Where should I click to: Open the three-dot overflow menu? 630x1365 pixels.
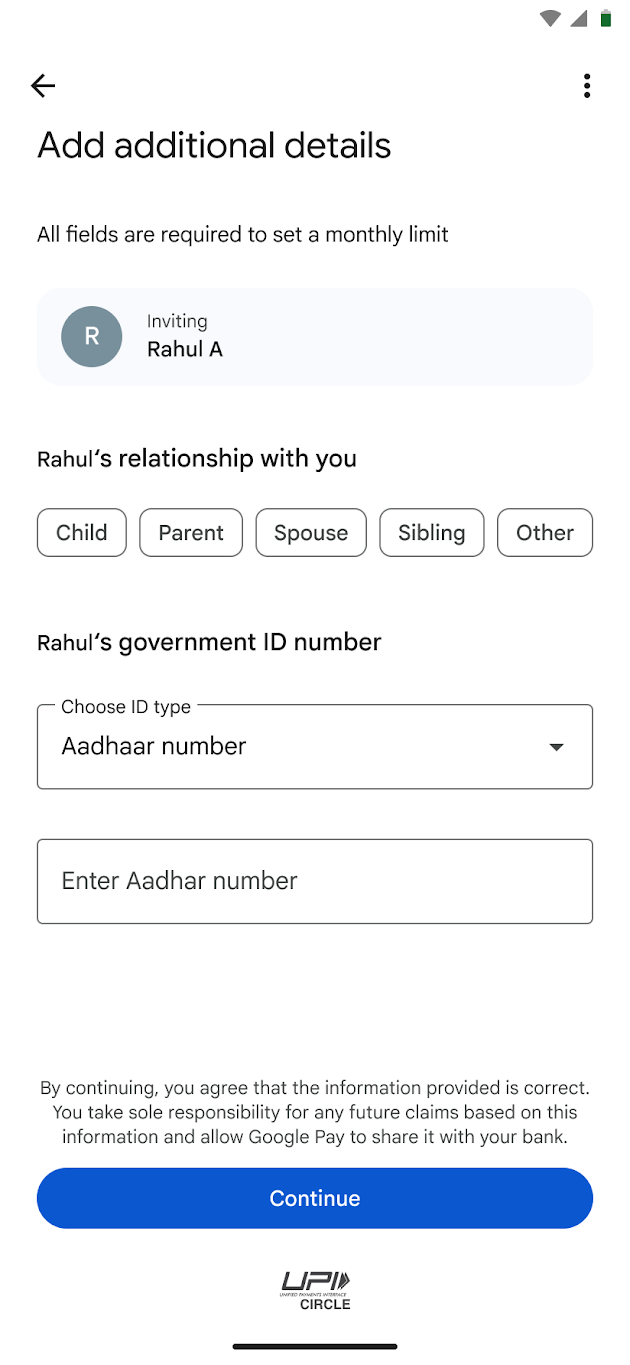[x=587, y=86]
